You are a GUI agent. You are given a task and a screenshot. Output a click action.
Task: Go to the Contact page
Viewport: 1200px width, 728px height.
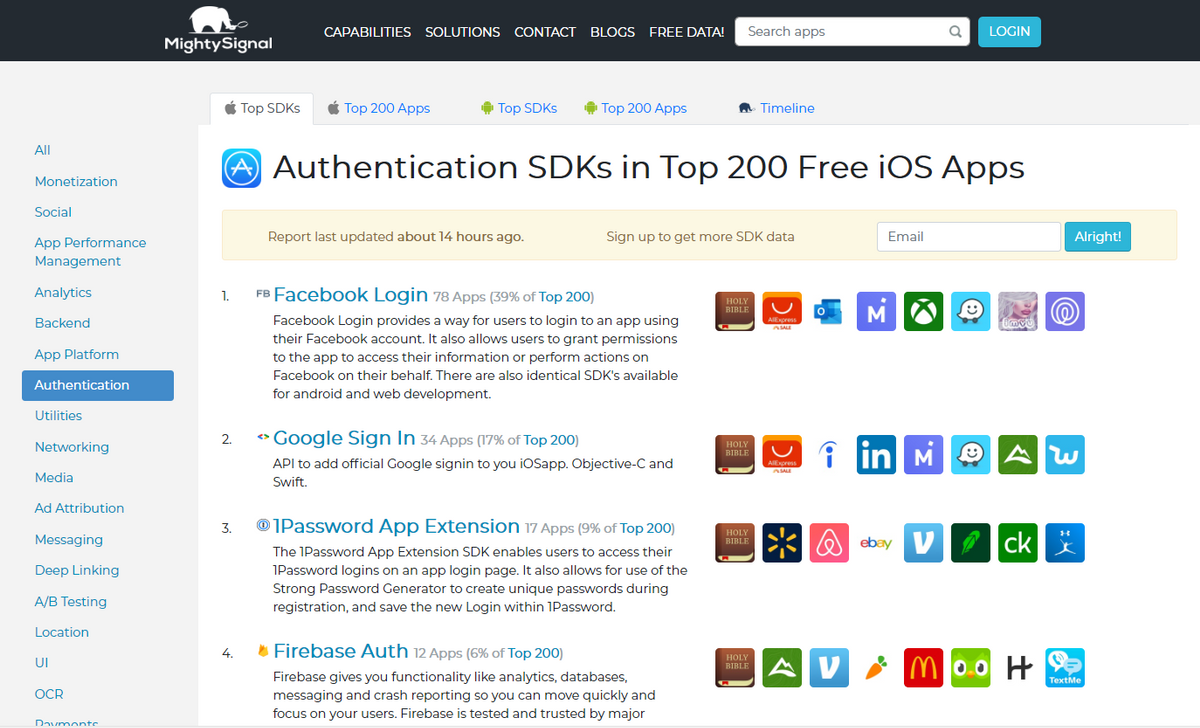point(545,32)
